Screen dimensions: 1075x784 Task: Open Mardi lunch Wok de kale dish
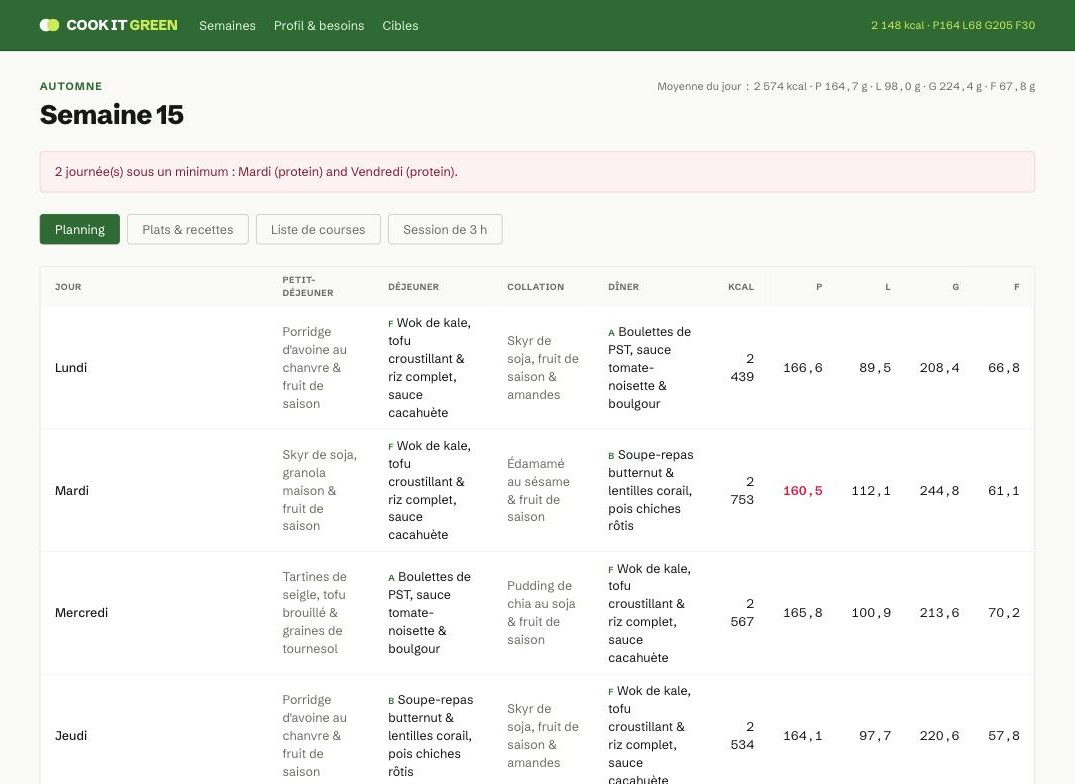tap(431, 491)
